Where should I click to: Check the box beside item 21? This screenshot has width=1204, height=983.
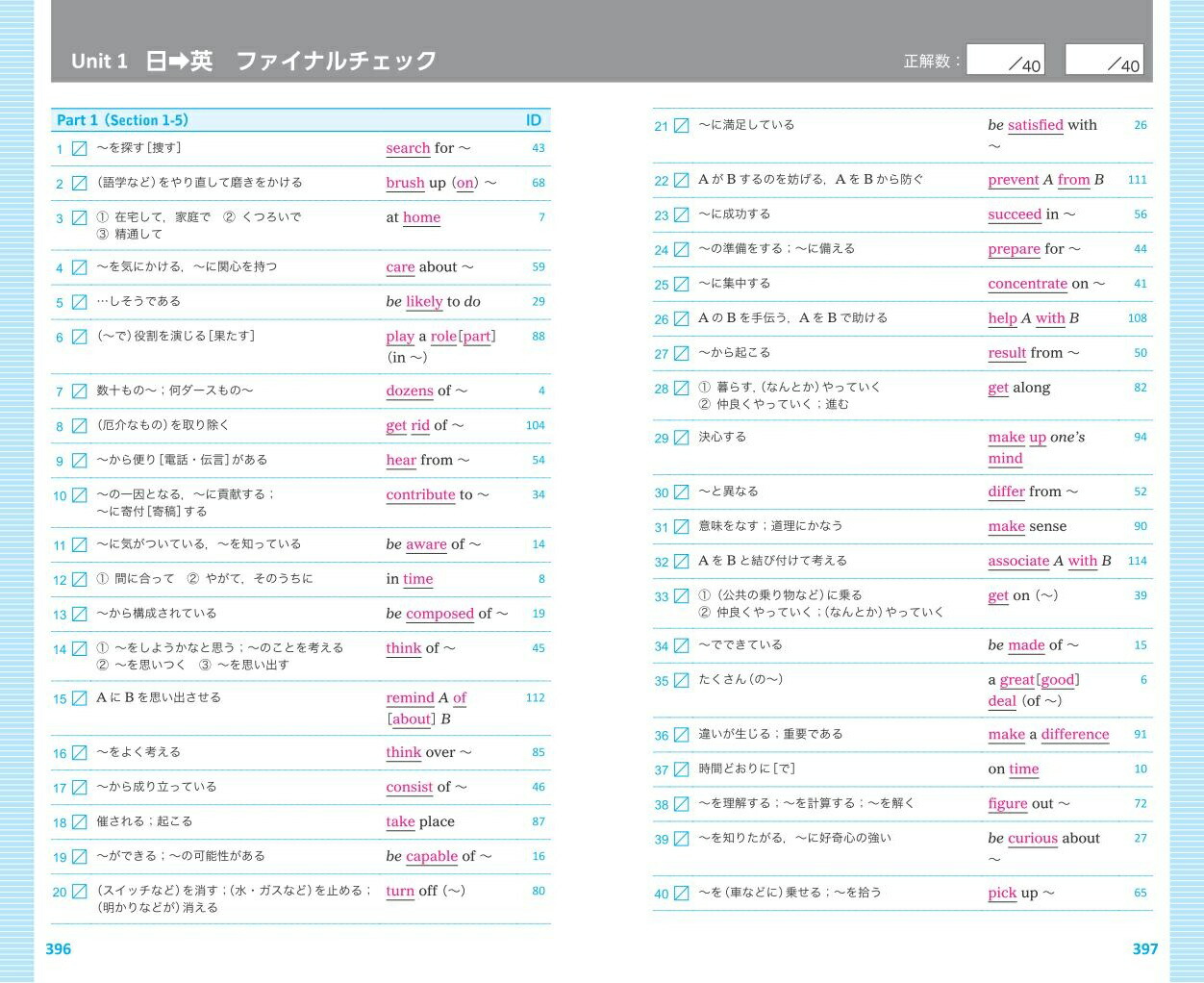pyautogui.click(x=681, y=126)
